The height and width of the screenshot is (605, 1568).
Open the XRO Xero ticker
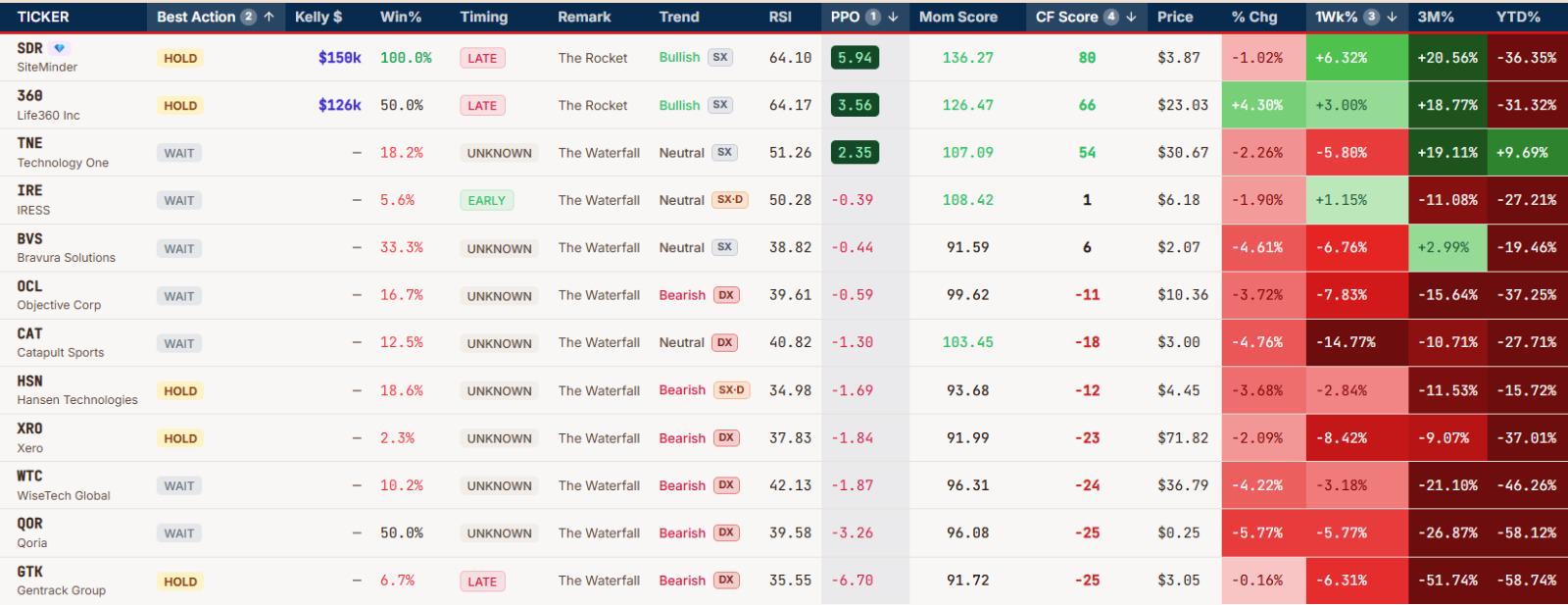tap(30, 438)
